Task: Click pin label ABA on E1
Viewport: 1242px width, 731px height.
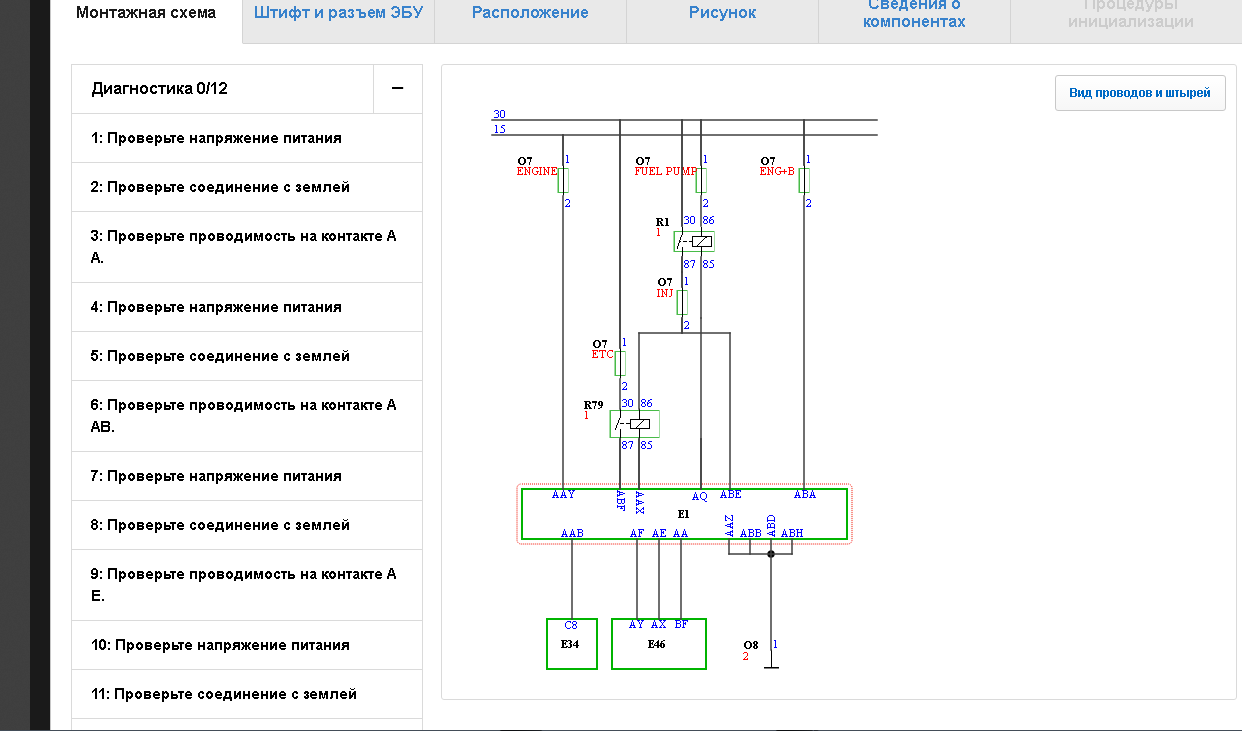Action: click(x=805, y=495)
